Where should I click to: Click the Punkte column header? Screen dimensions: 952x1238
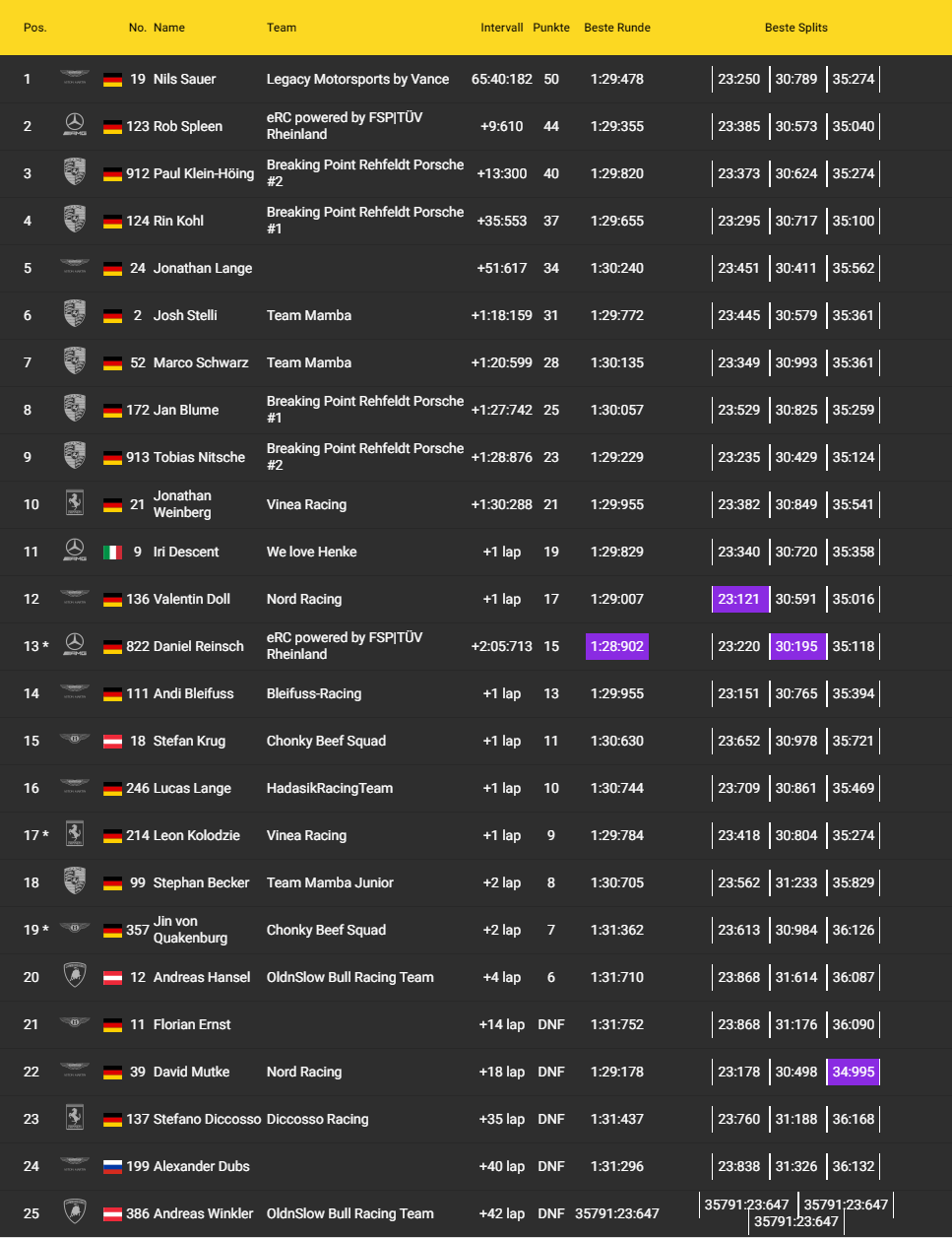click(x=551, y=28)
